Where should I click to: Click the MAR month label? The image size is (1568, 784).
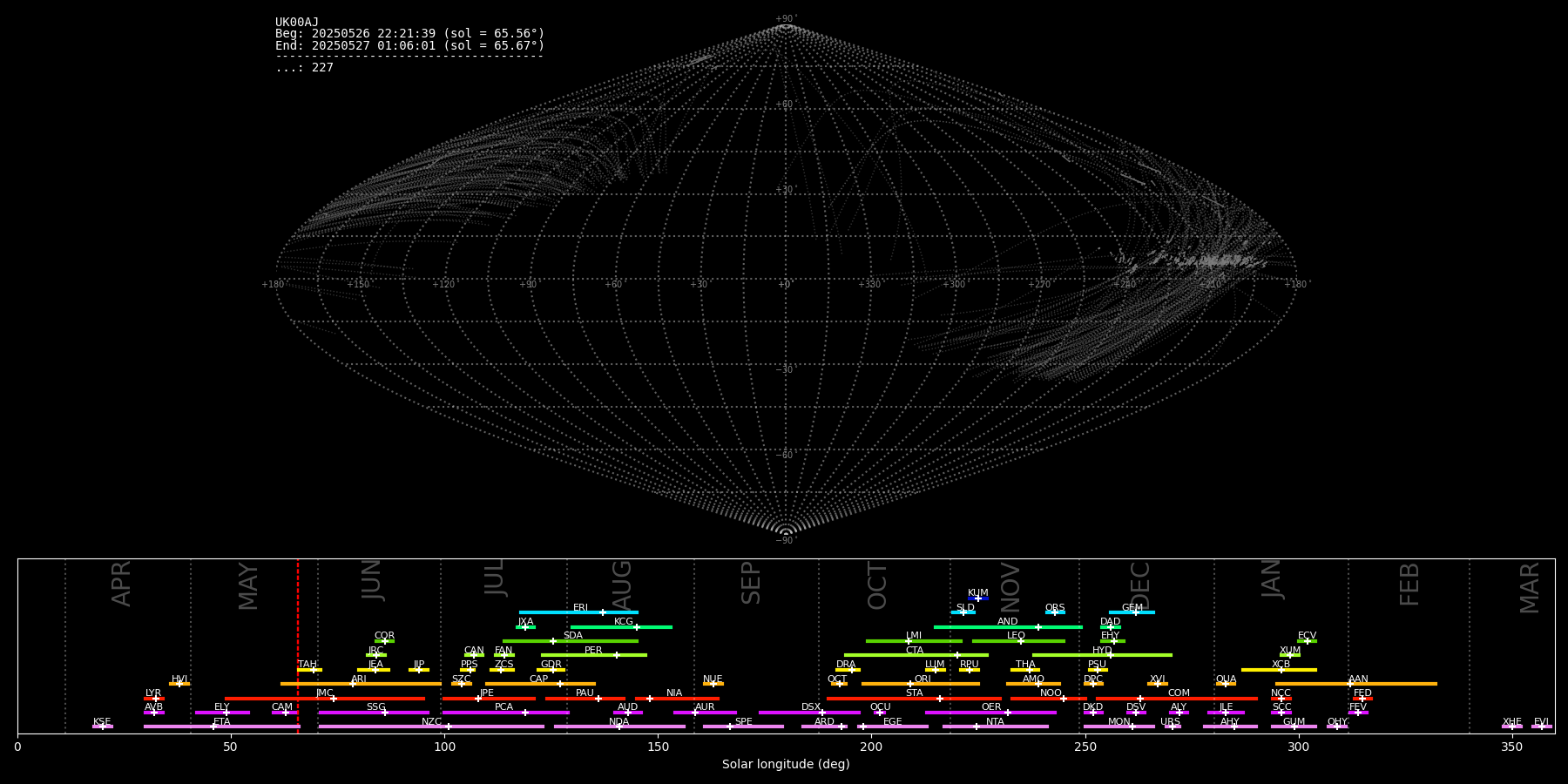(1531, 587)
